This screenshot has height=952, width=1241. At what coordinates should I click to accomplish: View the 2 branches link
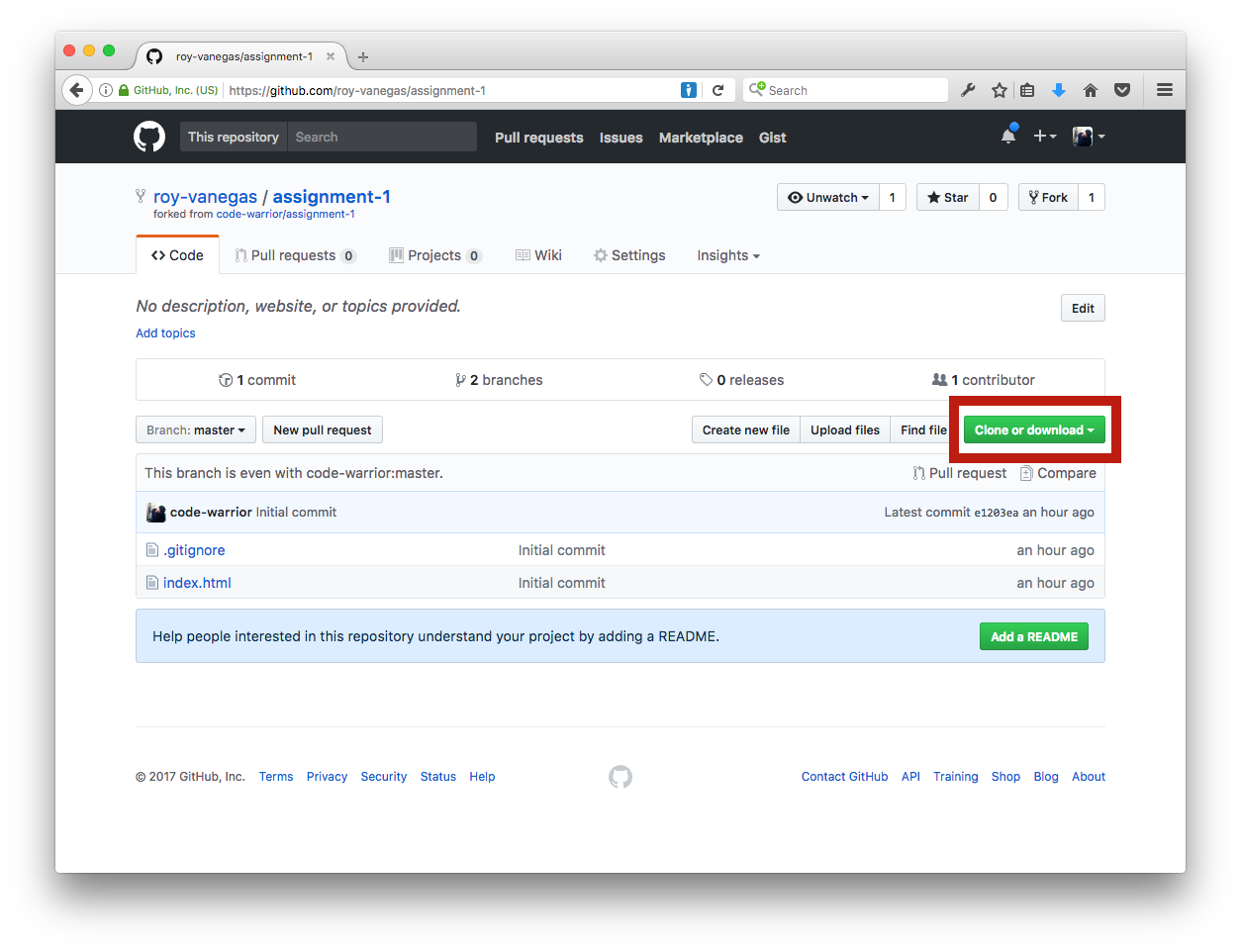[x=499, y=380]
